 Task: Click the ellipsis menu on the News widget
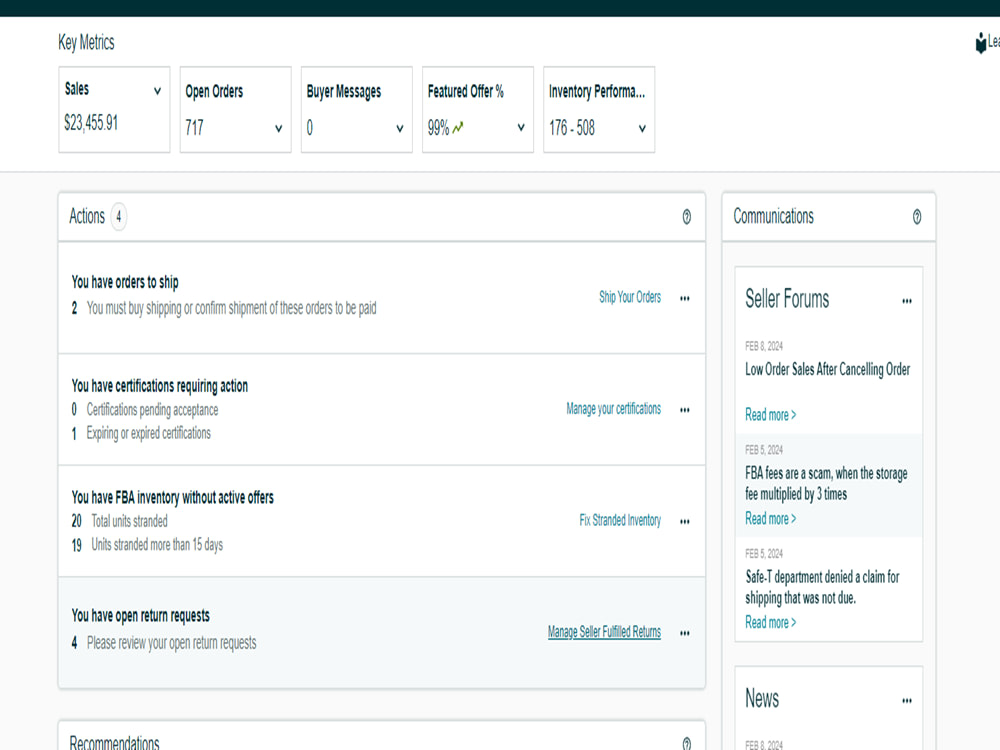tap(906, 699)
